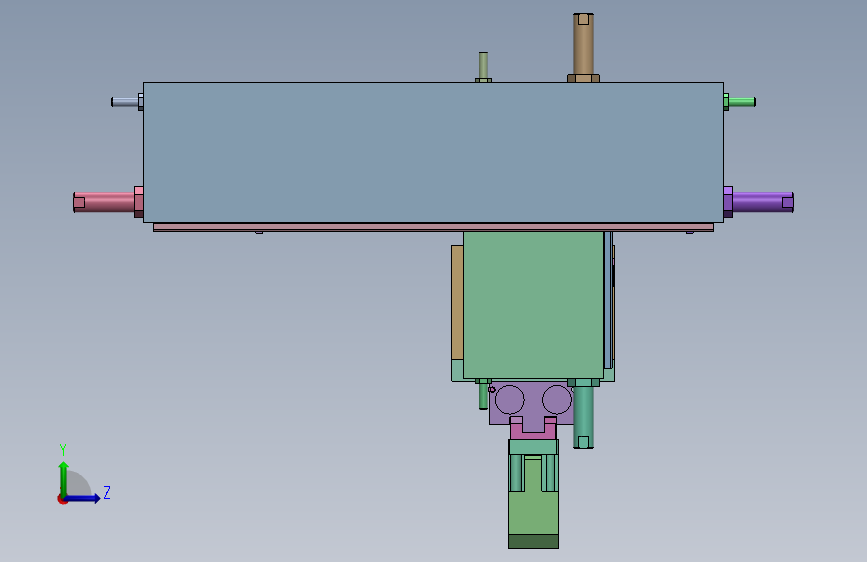867x562 pixels.
Task: Click the dark green base at the bottom
Action: point(533,542)
